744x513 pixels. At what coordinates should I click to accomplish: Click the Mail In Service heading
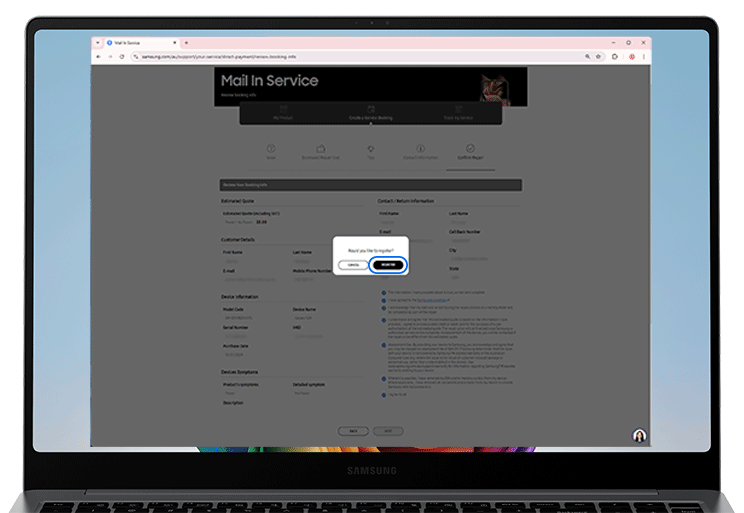tap(270, 81)
